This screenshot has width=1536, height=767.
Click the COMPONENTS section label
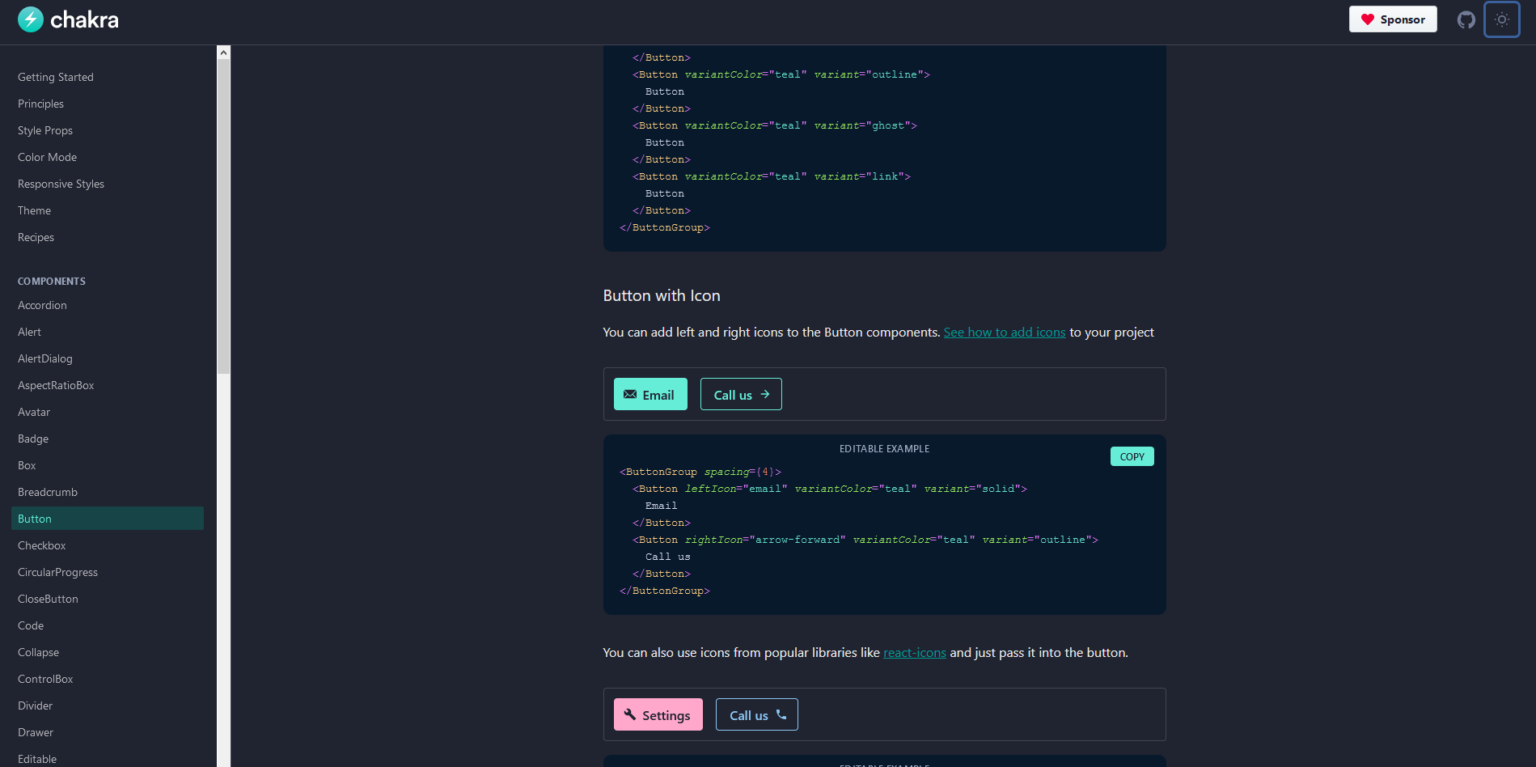(52, 281)
